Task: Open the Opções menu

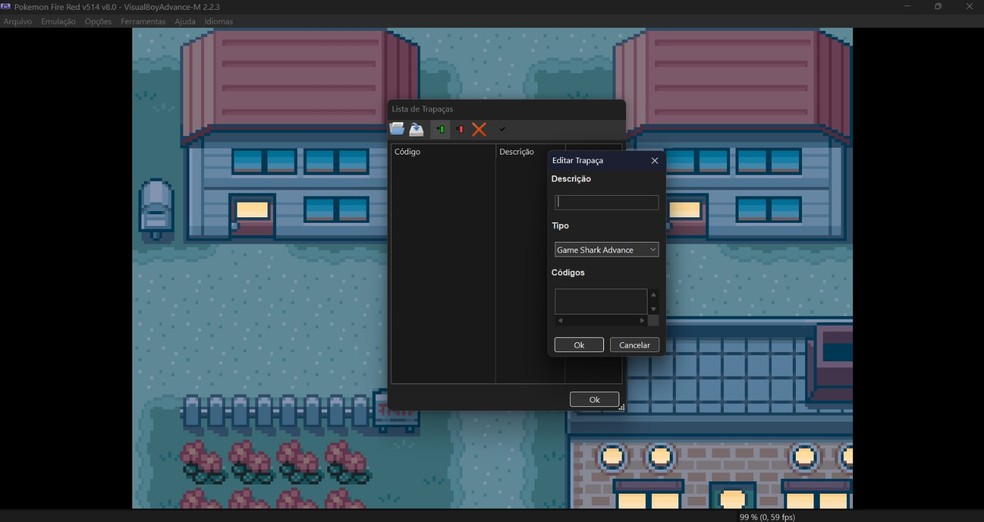Action: pos(98,21)
